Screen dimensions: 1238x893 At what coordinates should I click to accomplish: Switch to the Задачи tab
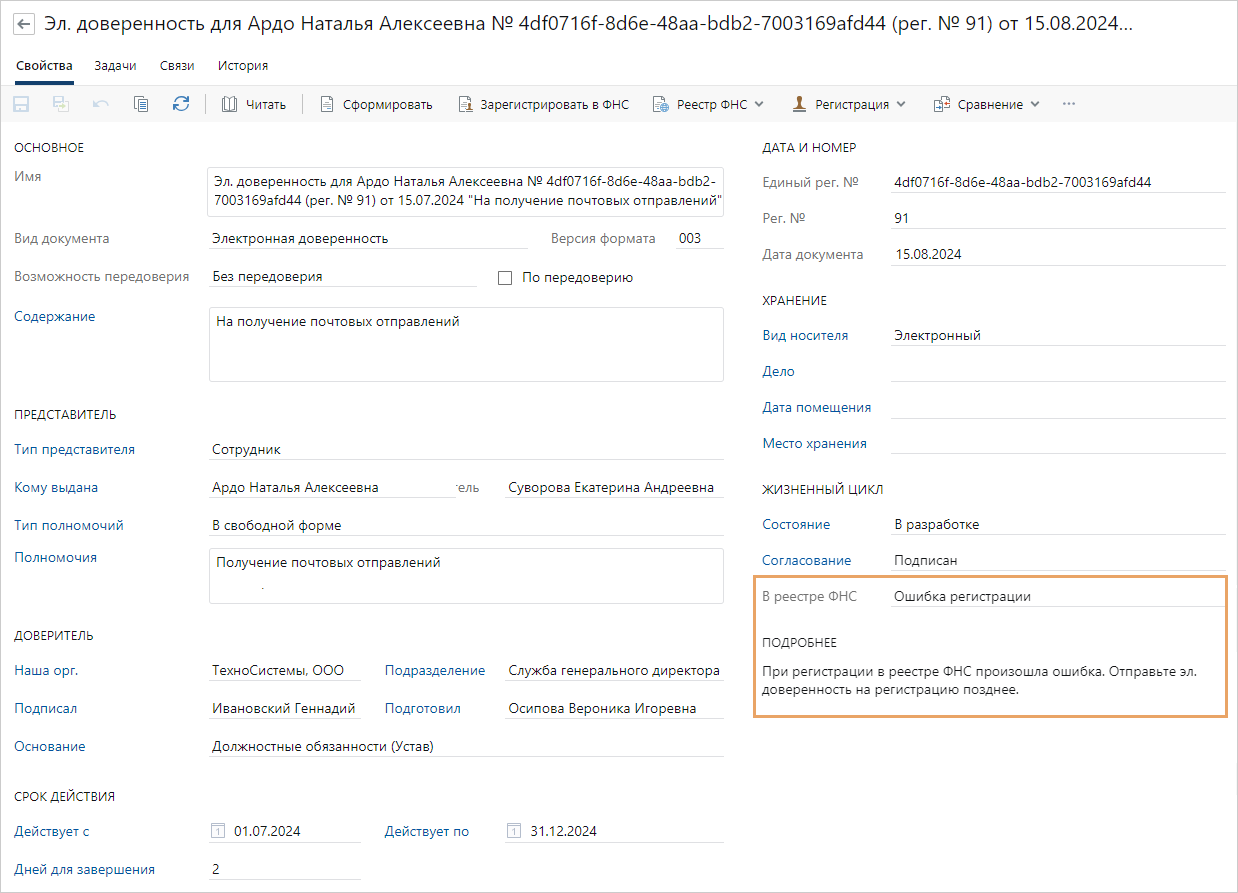(x=115, y=66)
